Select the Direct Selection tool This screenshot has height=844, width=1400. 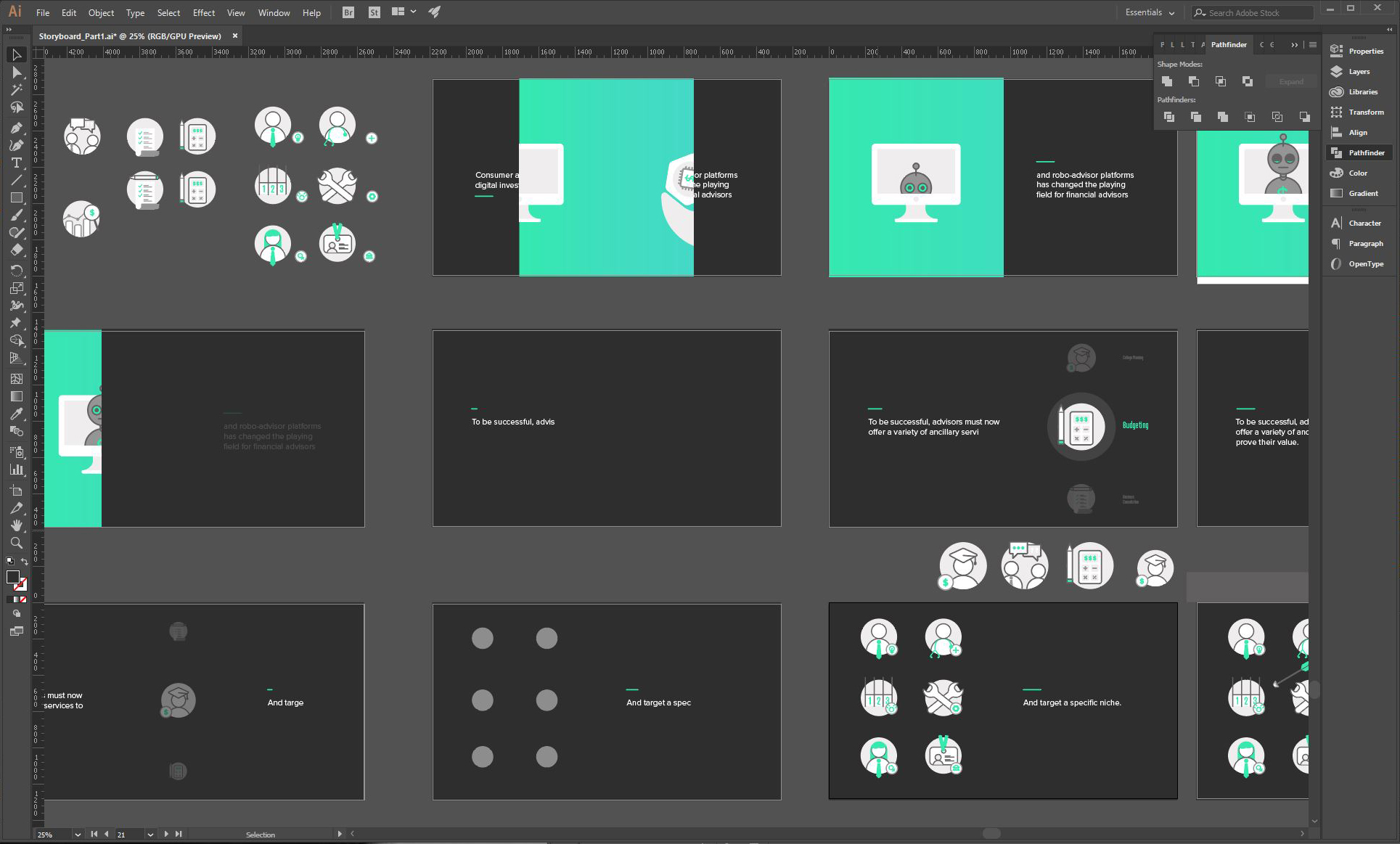pos(17,73)
